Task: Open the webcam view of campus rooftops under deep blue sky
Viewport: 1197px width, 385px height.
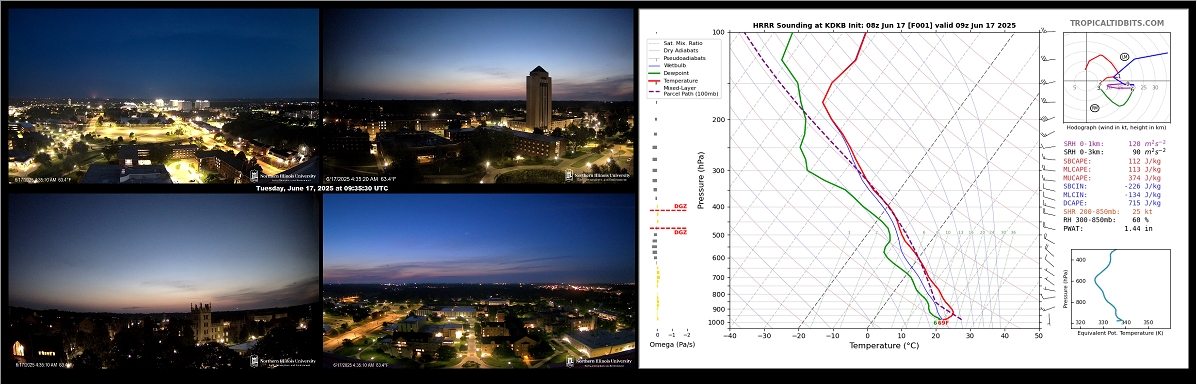Action: (478, 281)
